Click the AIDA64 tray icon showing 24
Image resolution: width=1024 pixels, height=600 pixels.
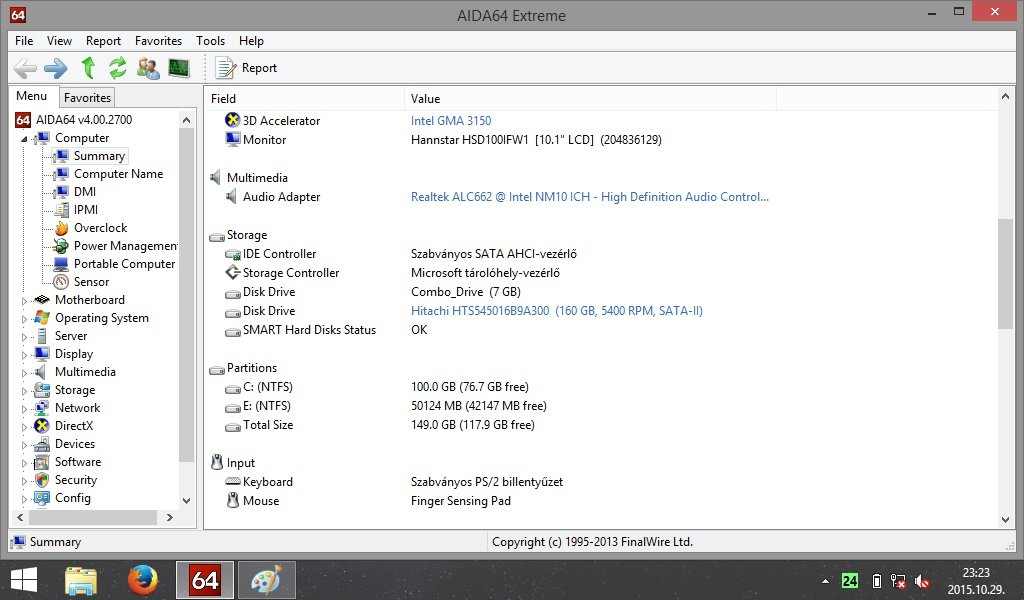click(x=850, y=580)
